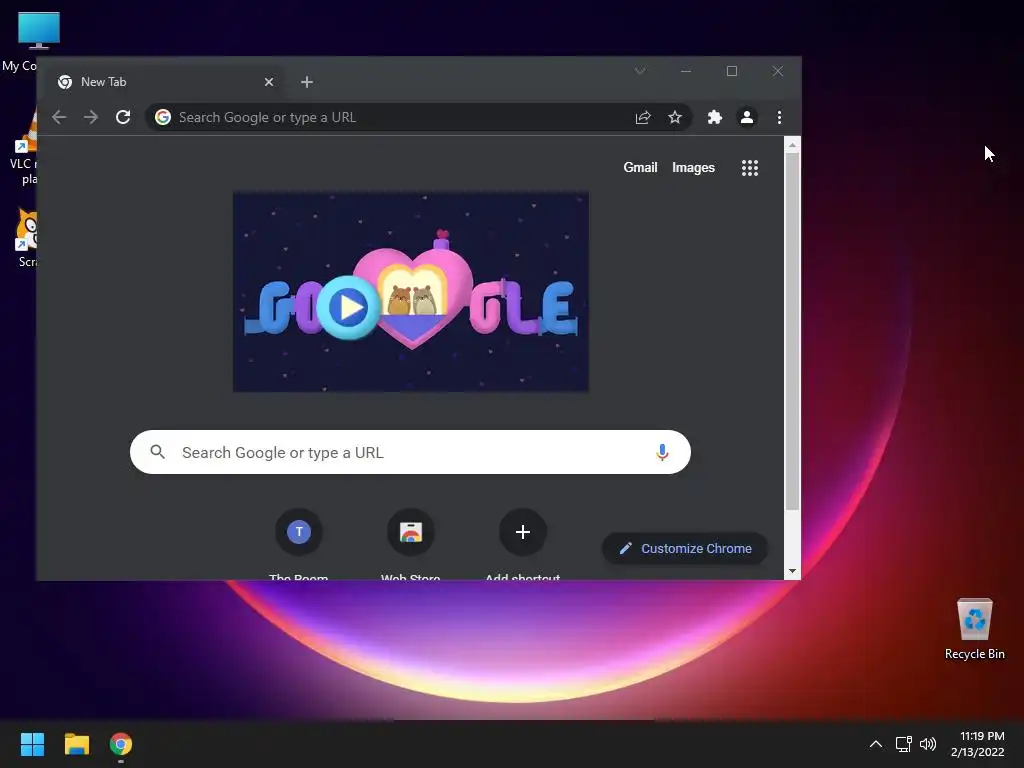Play the Google Doodle animation
The height and width of the screenshot is (768, 1024).
348,308
